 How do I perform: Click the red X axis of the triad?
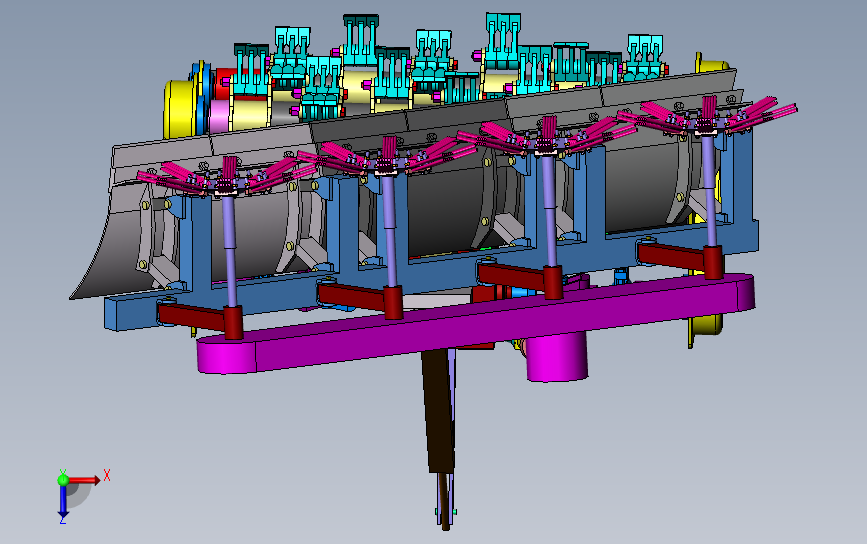84,479
